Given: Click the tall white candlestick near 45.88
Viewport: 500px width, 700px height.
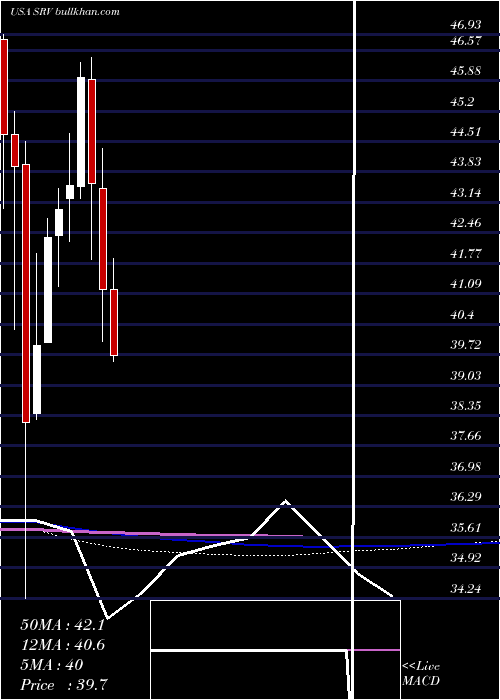Looking at the screenshot, I should coord(81,132).
